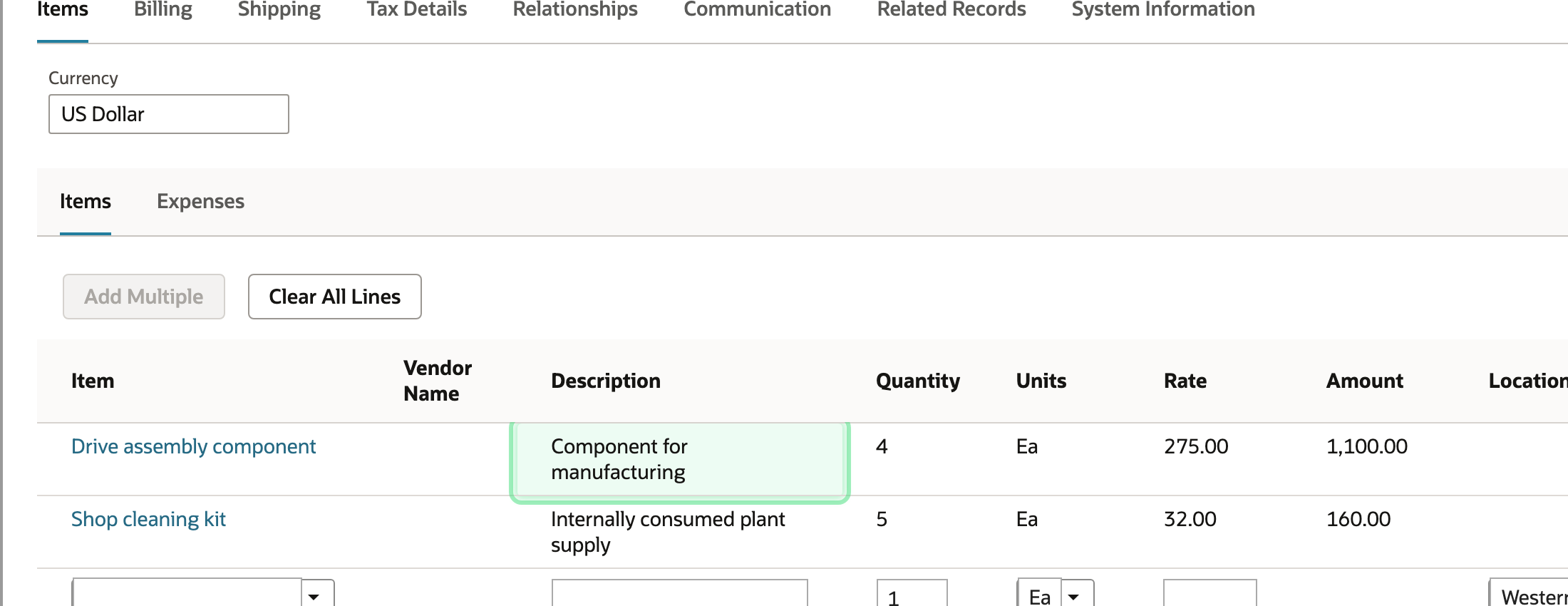Open the System Information tab
The image size is (1568, 606).
(1163, 9)
